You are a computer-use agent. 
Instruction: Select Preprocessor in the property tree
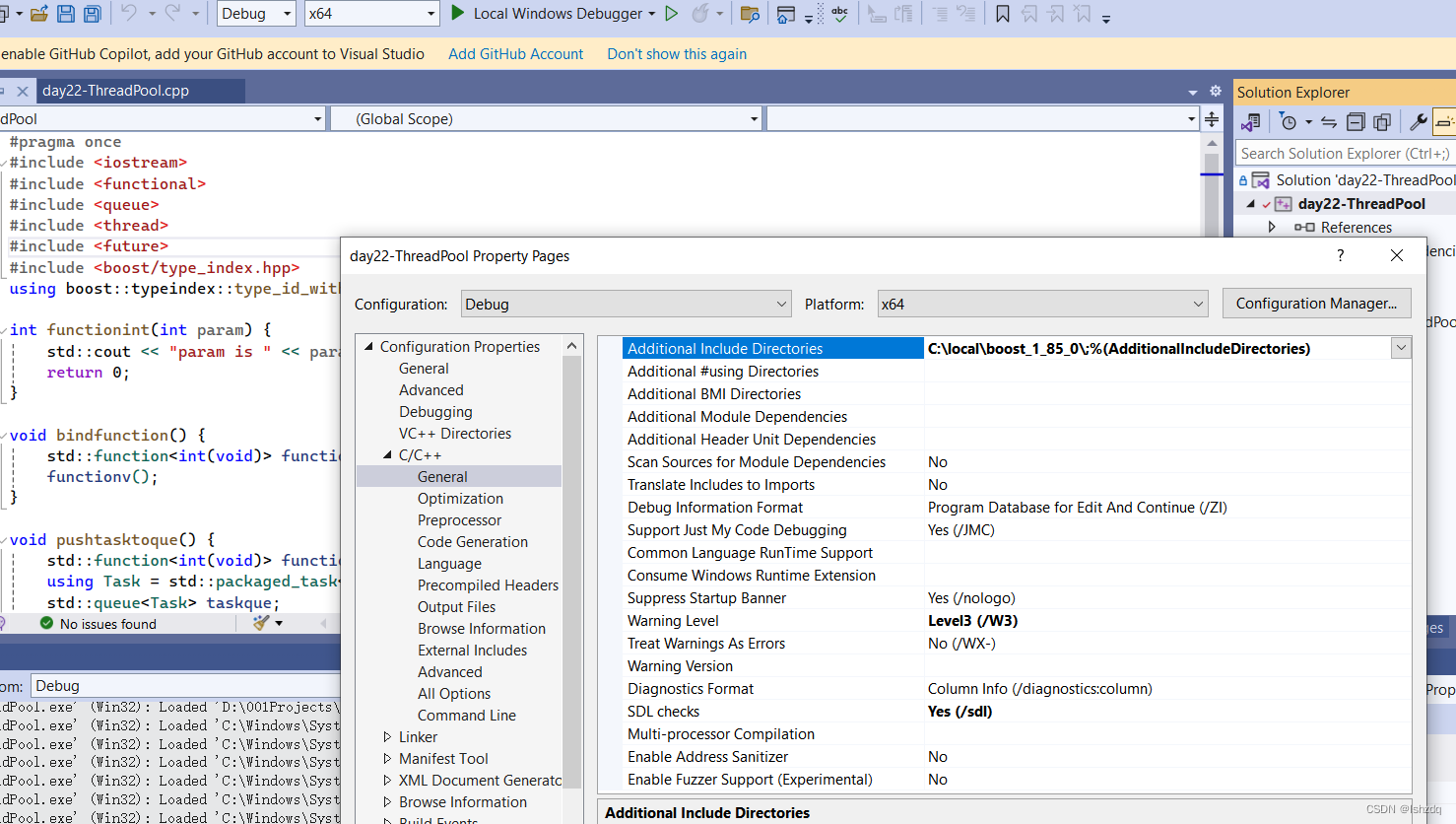click(x=459, y=519)
